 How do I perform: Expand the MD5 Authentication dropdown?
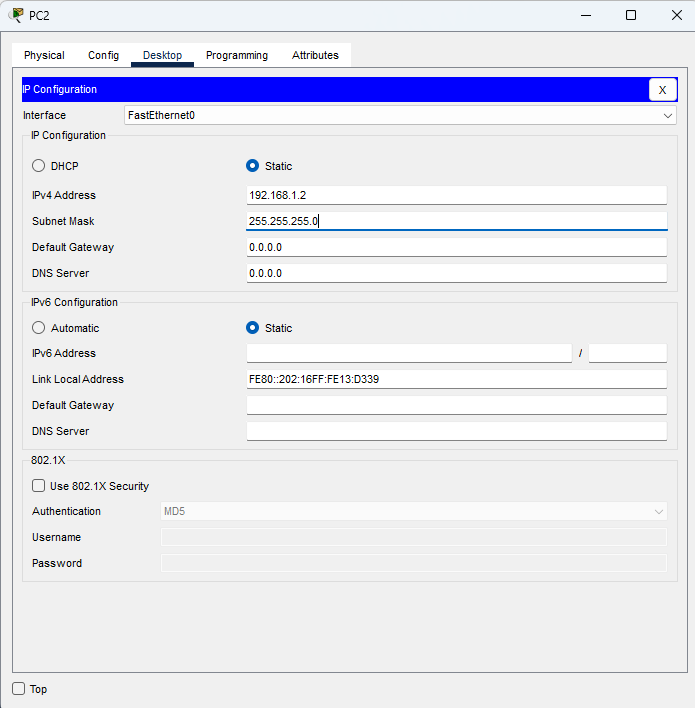pos(413,511)
